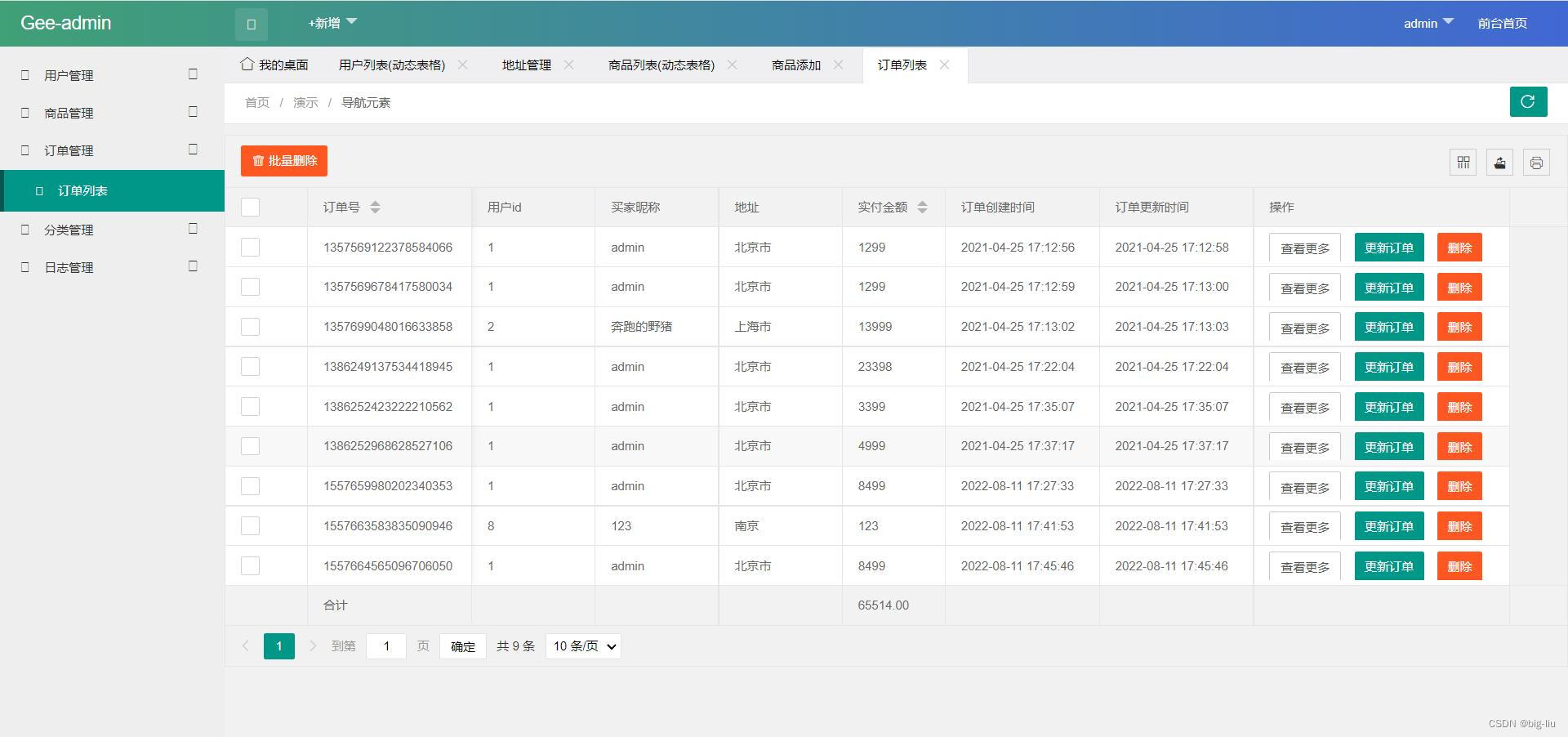Click the sidebar collapse icon in header
Image resolution: width=1568 pixels, height=737 pixels.
coord(252,24)
